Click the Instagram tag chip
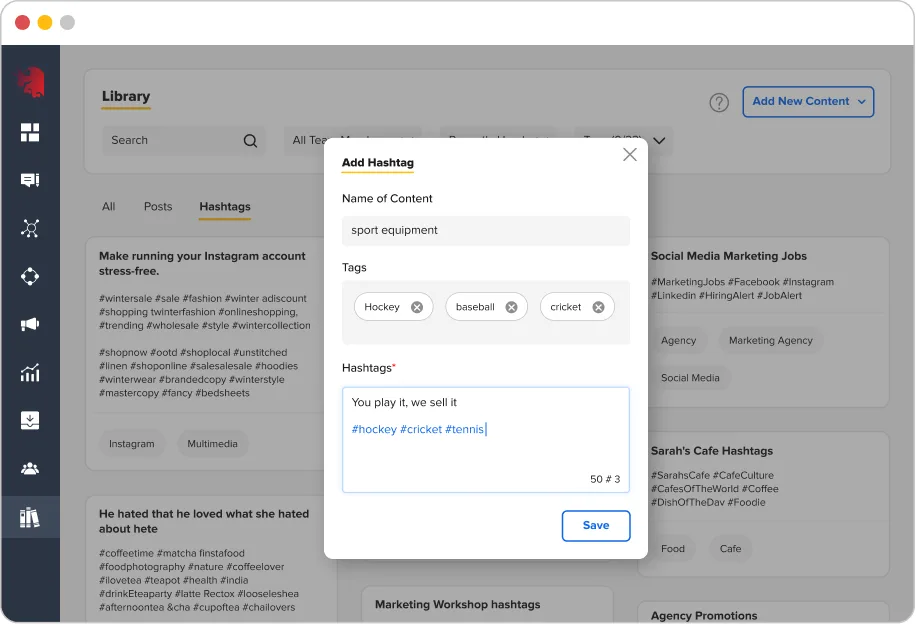The width and height of the screenshot is (916, 625). [x=131, y=444]
